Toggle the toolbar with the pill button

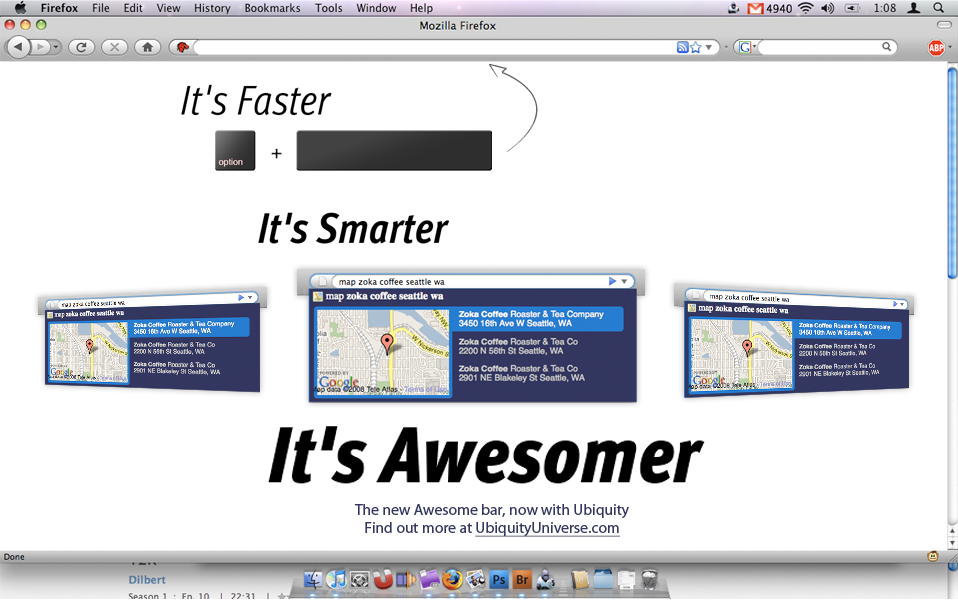pyautogui.click(x=944, y=24)
